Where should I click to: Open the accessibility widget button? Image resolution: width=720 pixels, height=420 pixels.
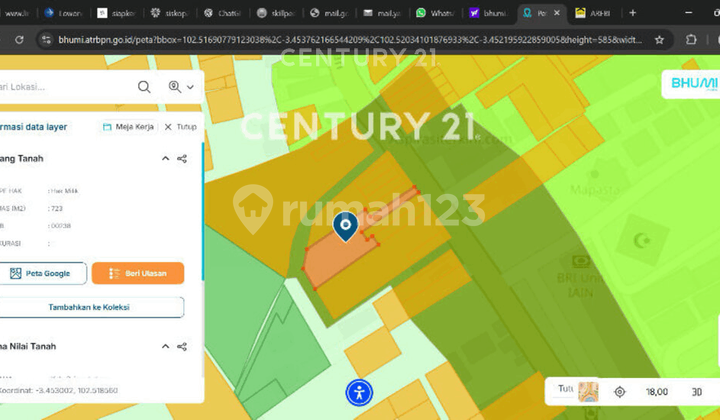359,392
